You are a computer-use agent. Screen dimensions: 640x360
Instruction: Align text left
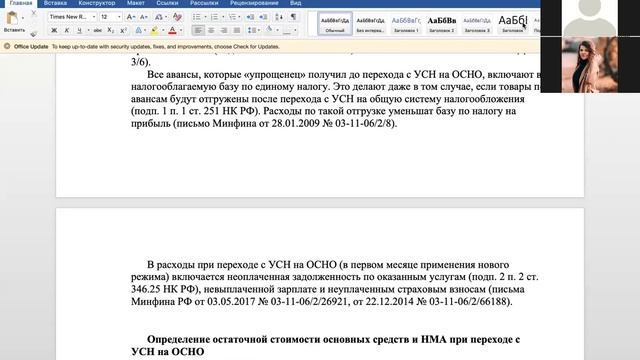[x=198, y=30]
